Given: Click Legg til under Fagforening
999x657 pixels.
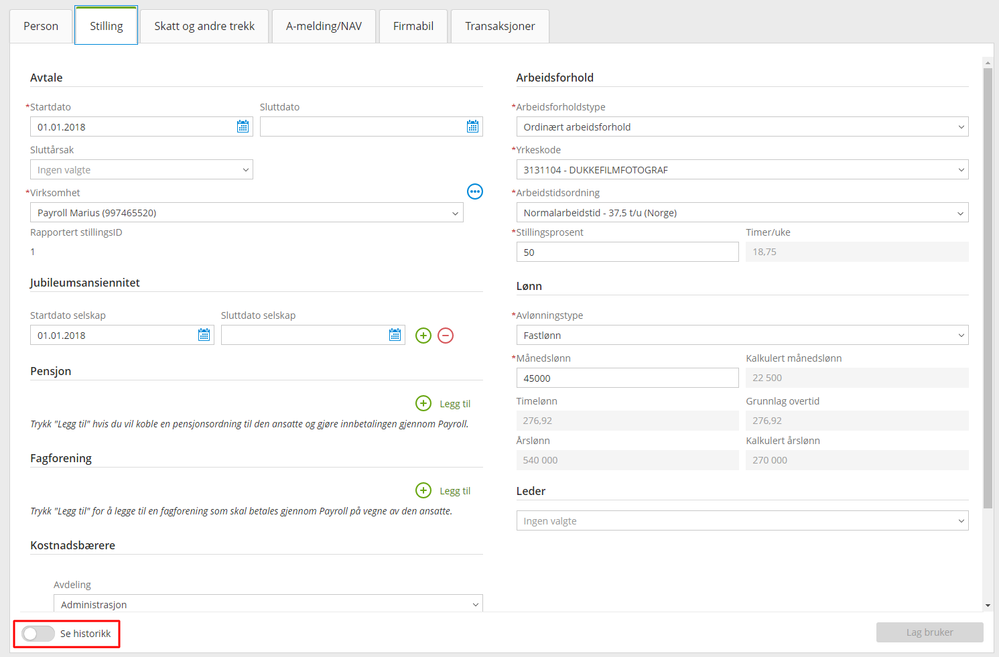Looking at the screenshot, I should pyautogui.click(x=455, y=491).
